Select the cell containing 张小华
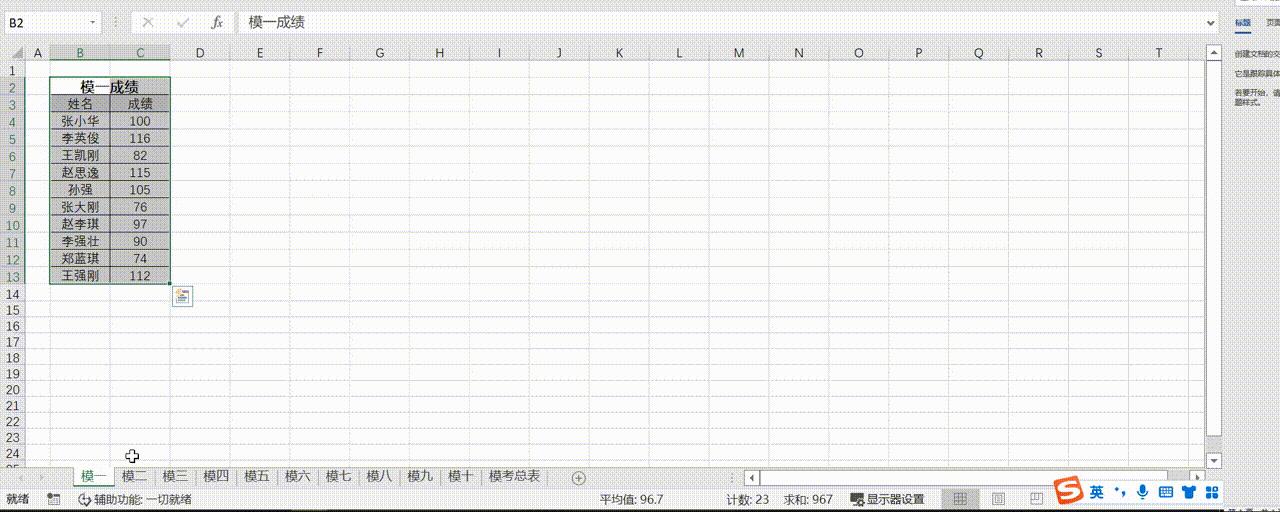The width and height of the screenshot is (1280, 512). click(x=80, y=121)
